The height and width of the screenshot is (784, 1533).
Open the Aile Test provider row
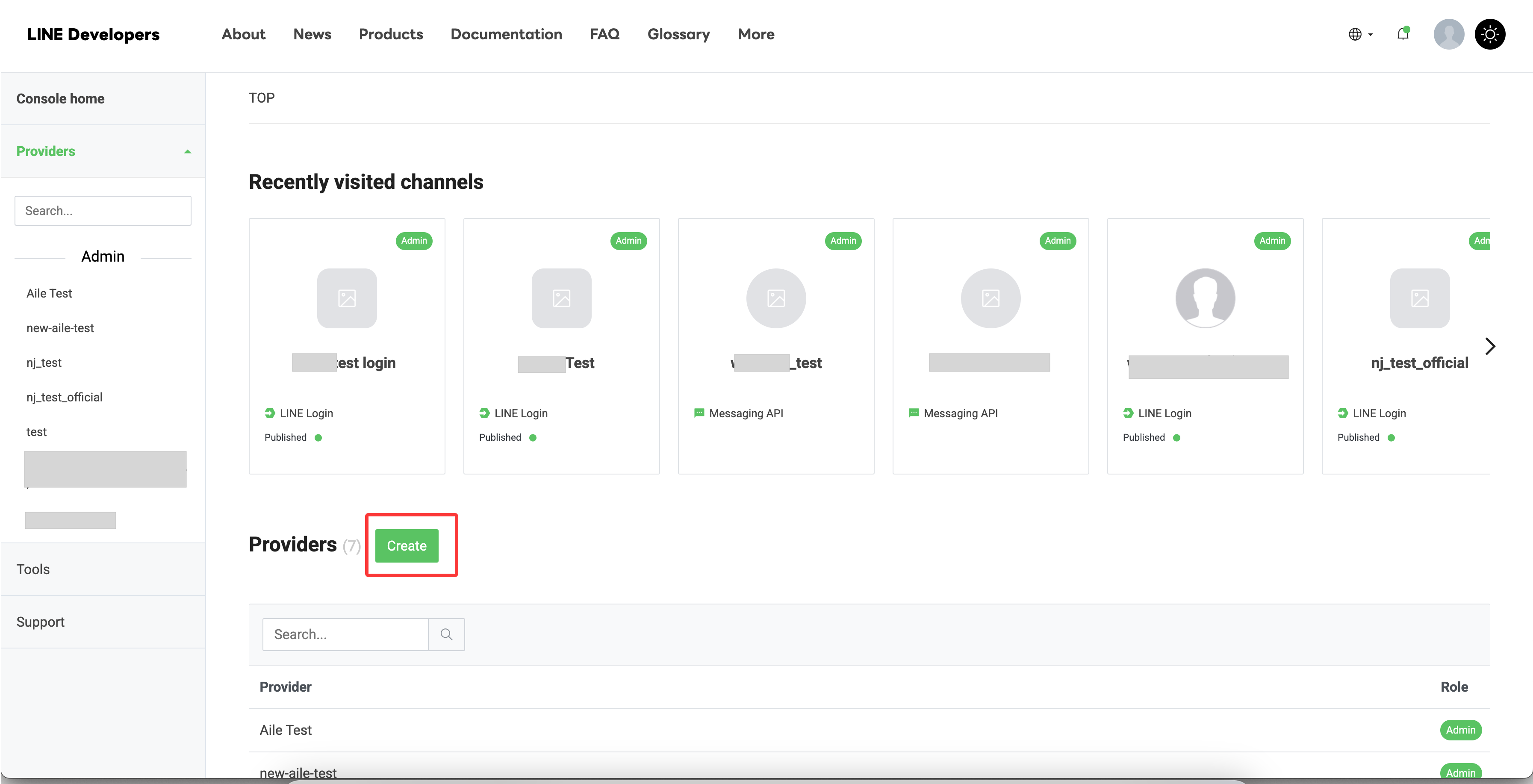coord(869,730)
